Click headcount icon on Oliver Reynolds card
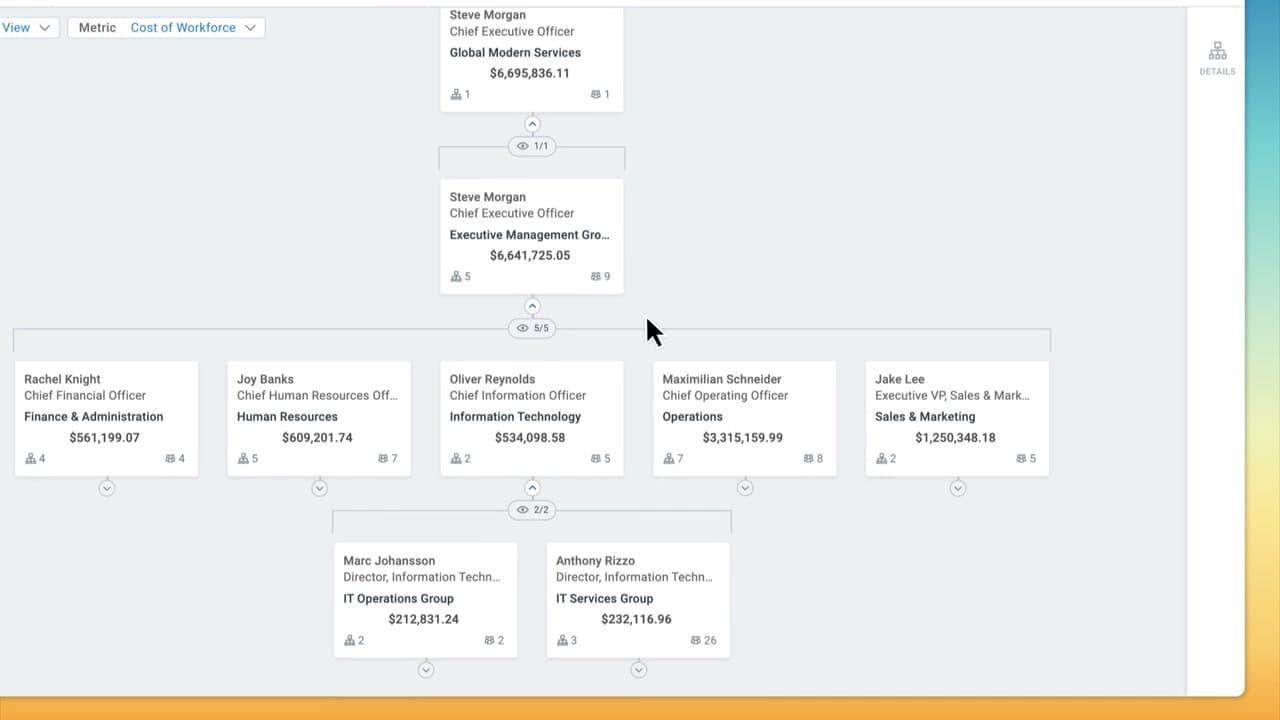The width and height of the screenshot is (1280, 720). point(596,459)
